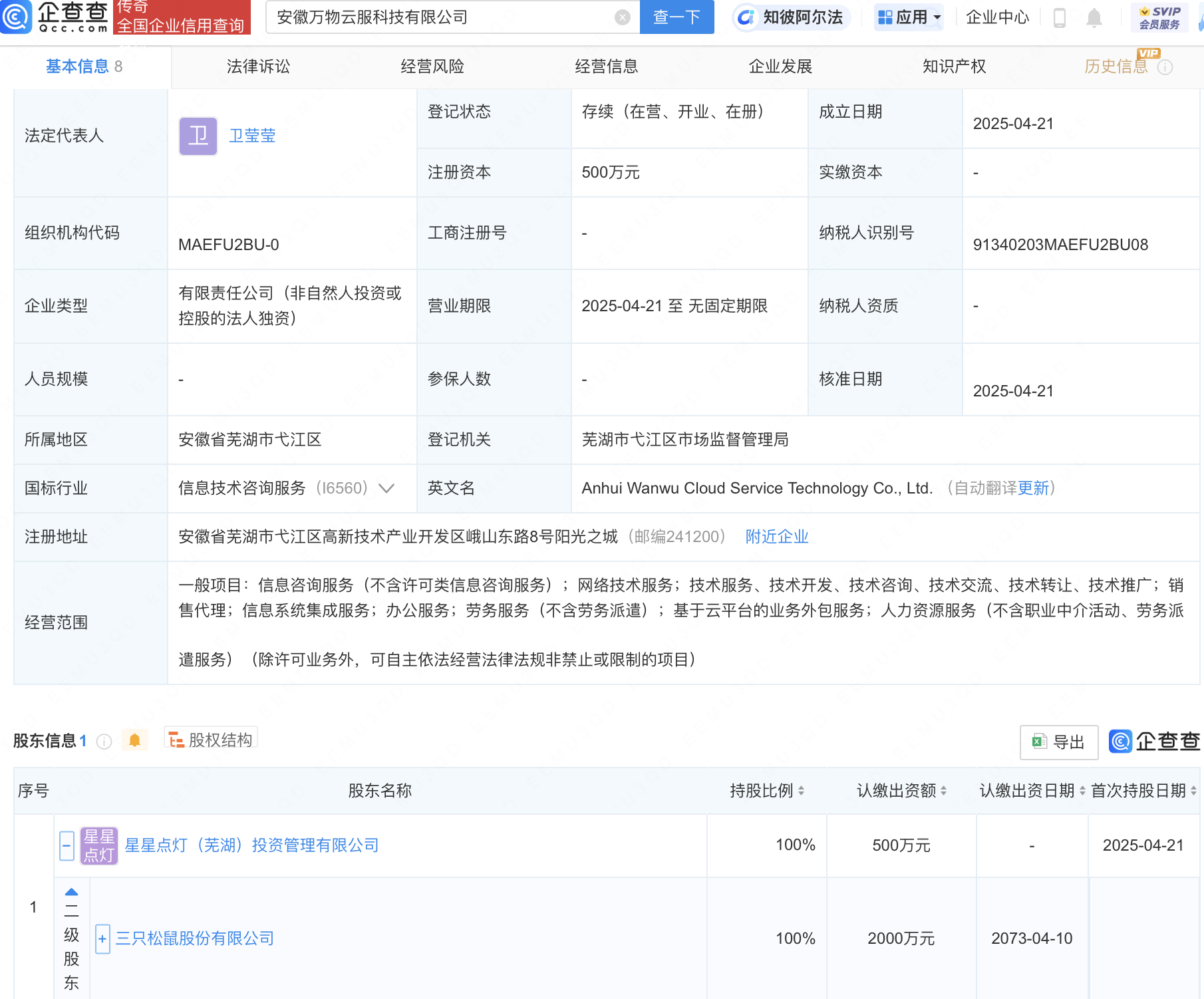Open the mobile phone app icon

tap(1060, 17)
